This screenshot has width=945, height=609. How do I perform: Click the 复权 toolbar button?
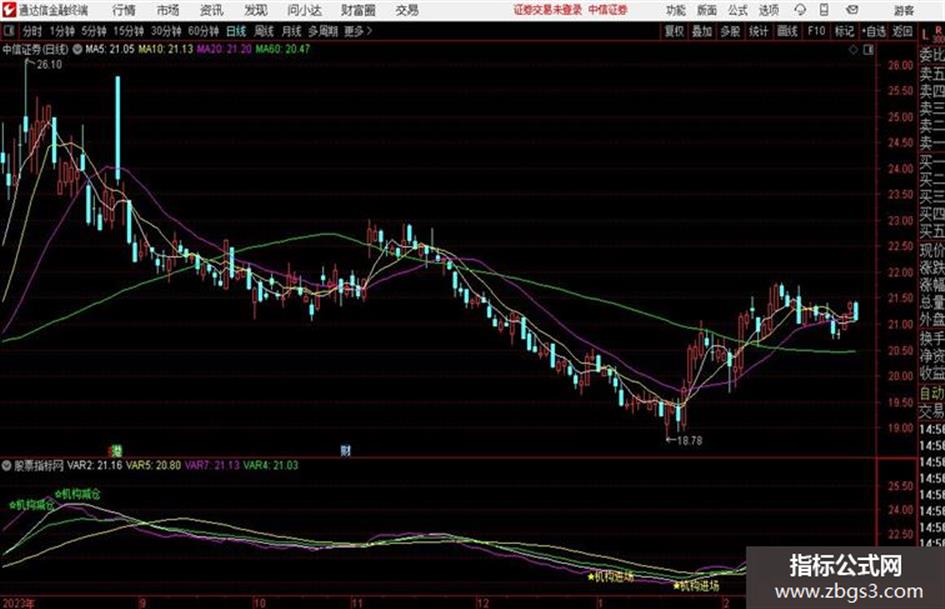674,31
